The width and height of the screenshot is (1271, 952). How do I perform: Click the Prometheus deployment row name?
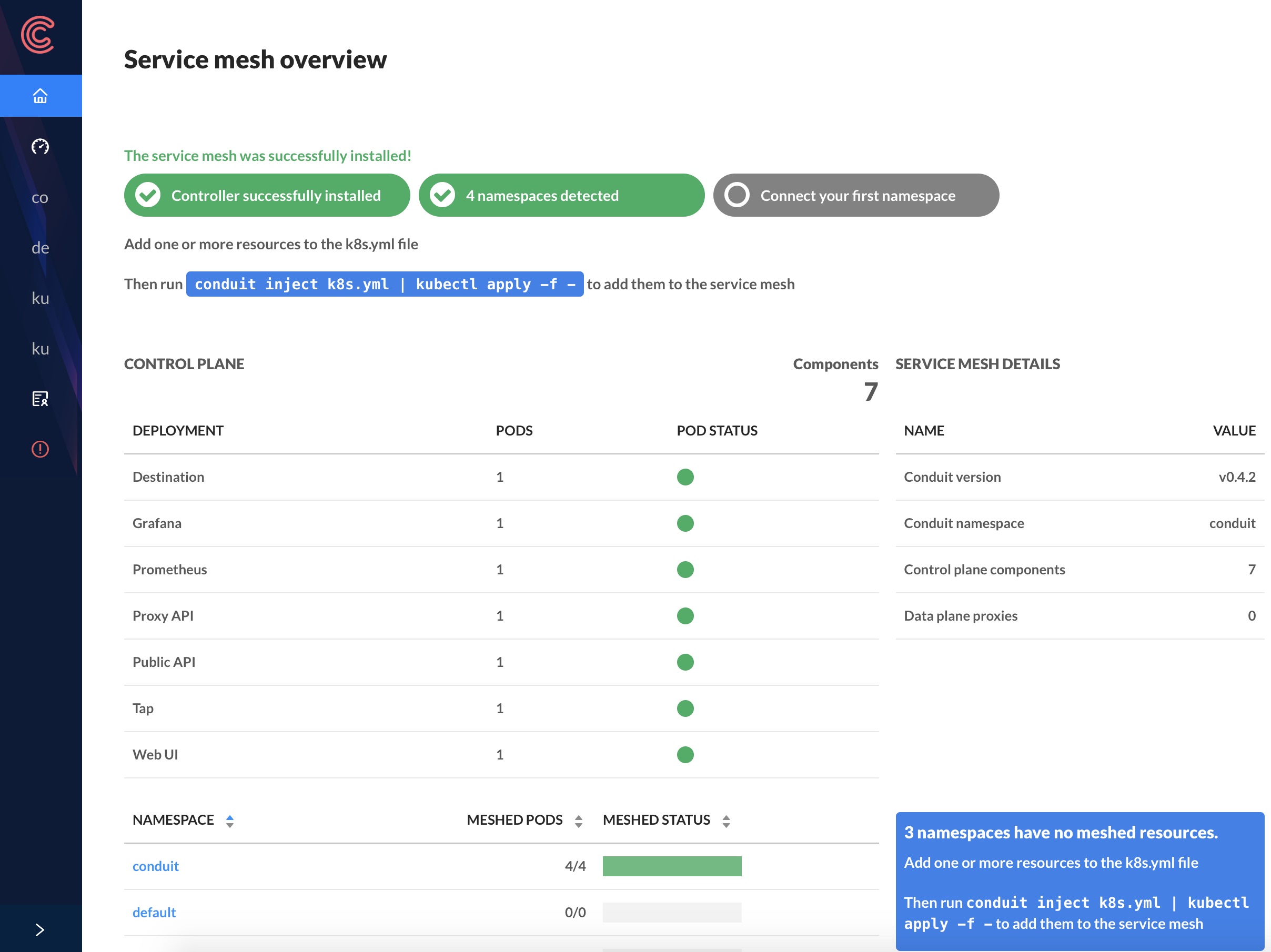169,570
